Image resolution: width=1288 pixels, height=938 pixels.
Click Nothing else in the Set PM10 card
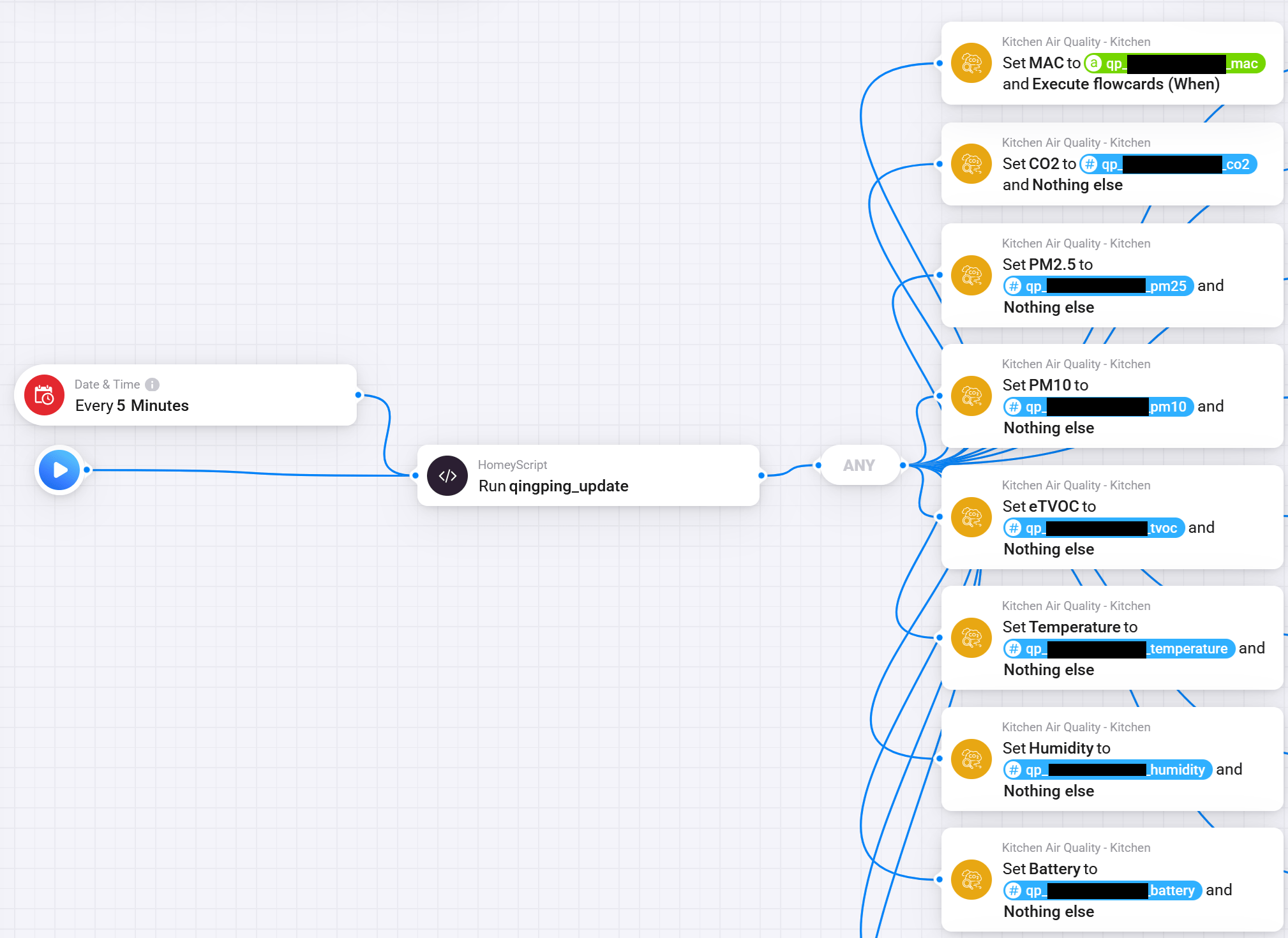(x=1049, y=428)
